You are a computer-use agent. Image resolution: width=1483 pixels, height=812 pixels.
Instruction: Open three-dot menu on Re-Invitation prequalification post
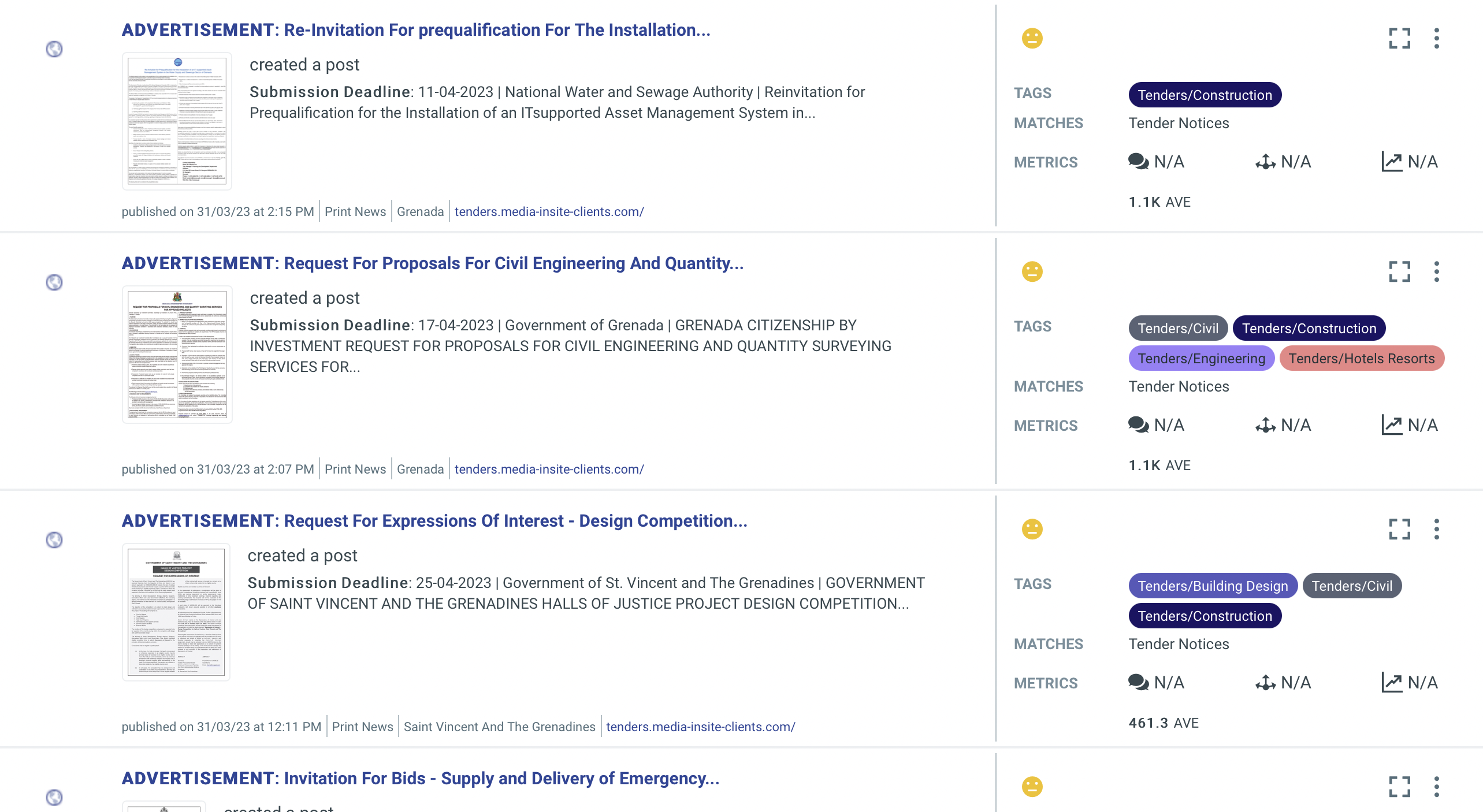pyautogui.click(x=1436, y=39)
